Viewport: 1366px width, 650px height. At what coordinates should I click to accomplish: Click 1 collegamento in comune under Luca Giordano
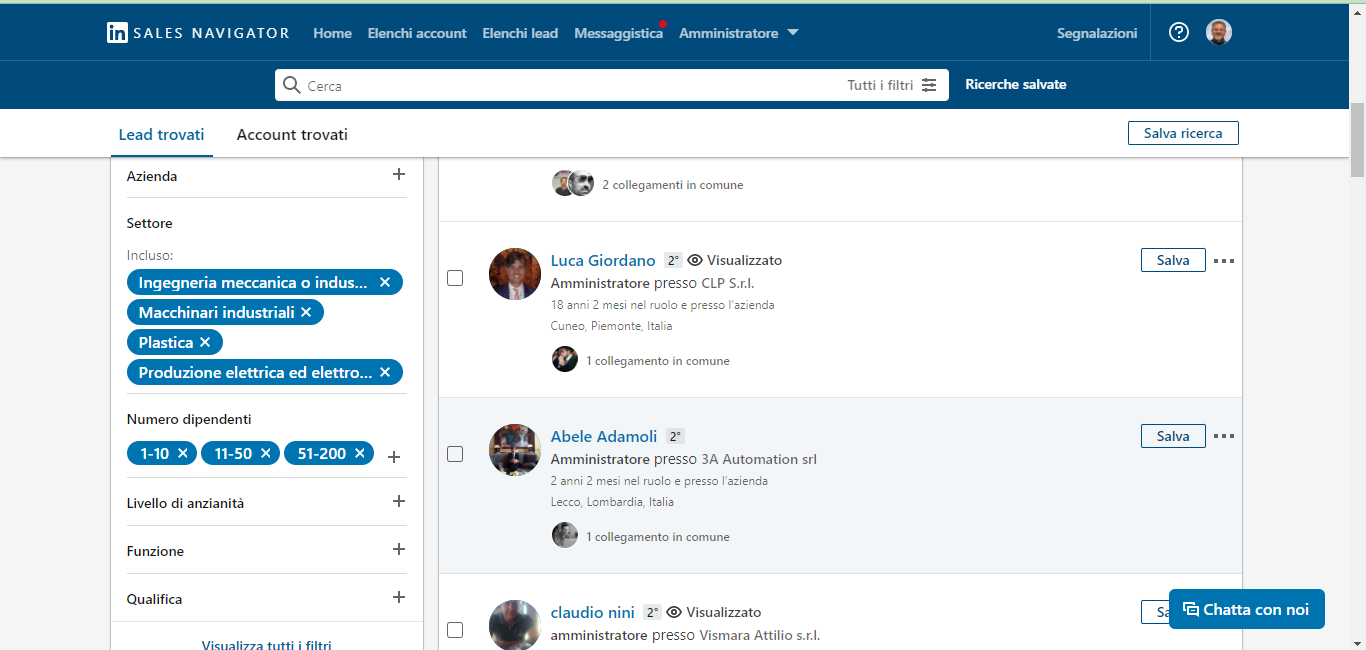658,361
